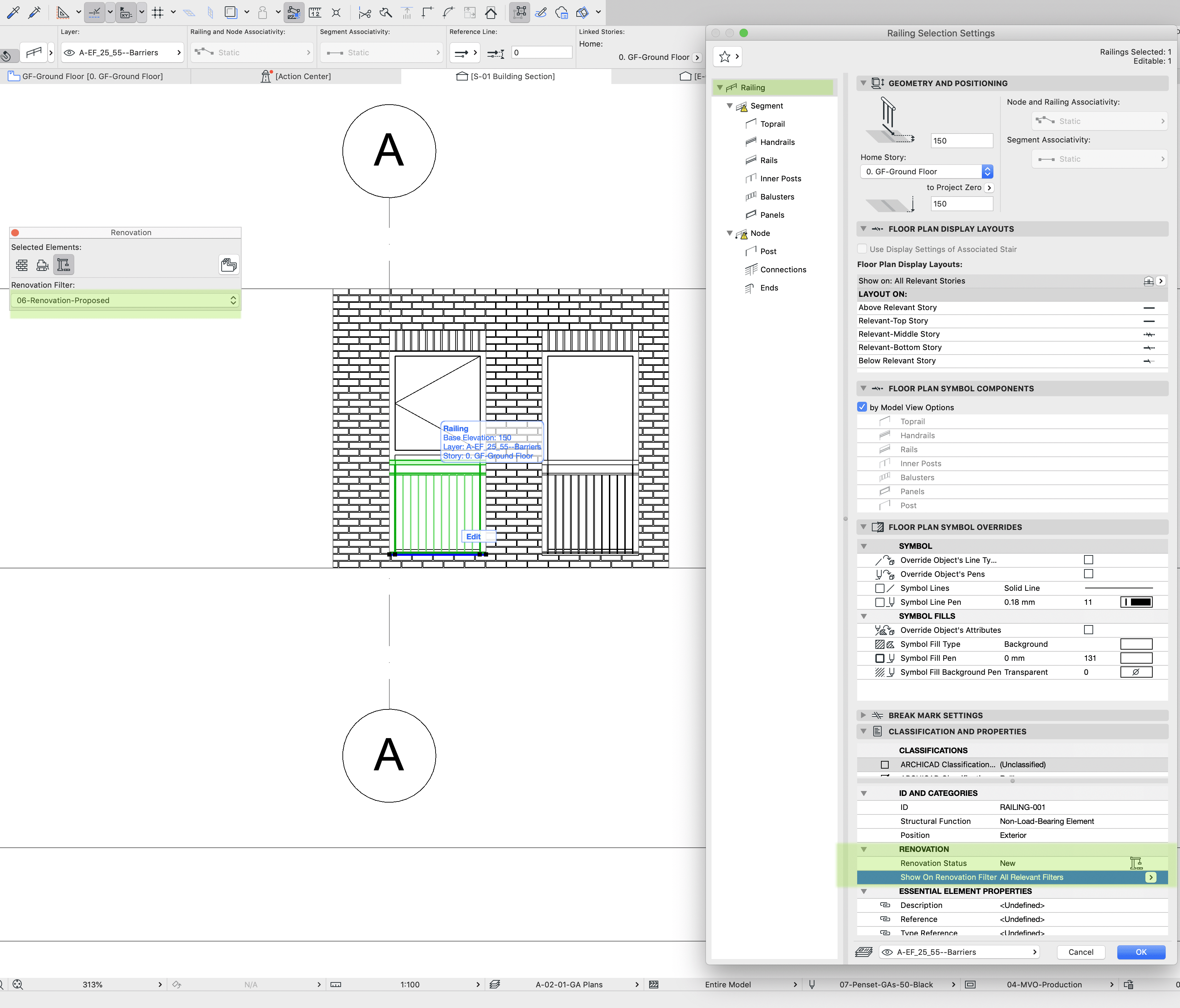Select the scissors Split tool
This screenshot has width=1180, height=1008.
365,12
